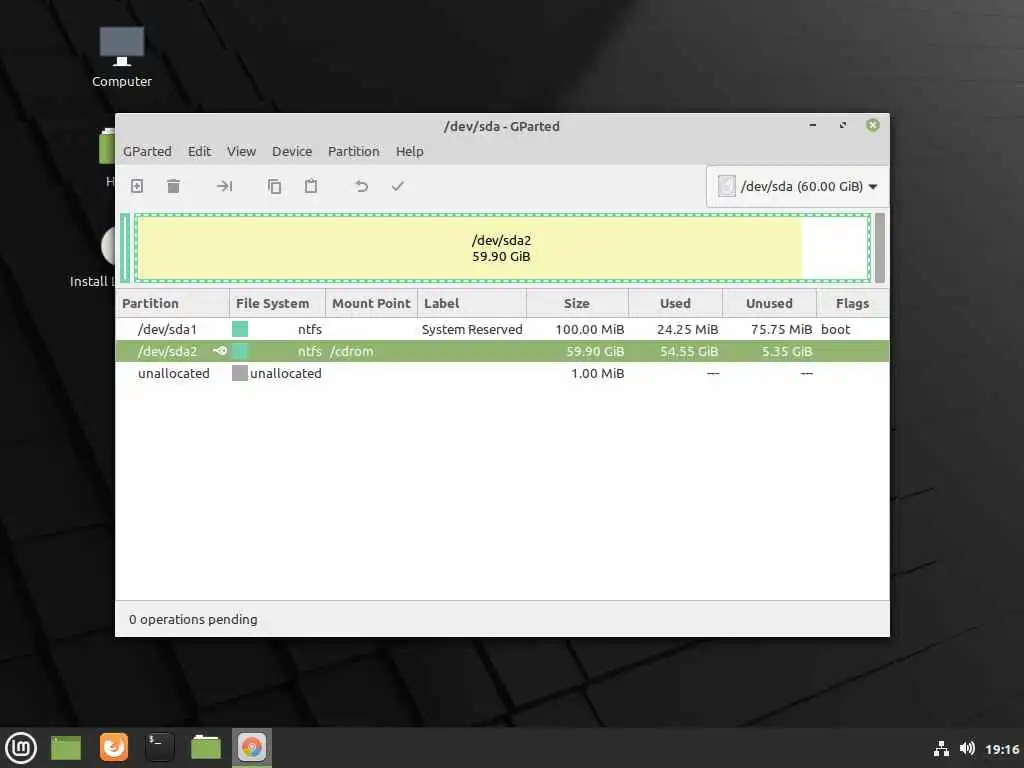
Task: Click the Unused column header
Action: coord(769,303)
